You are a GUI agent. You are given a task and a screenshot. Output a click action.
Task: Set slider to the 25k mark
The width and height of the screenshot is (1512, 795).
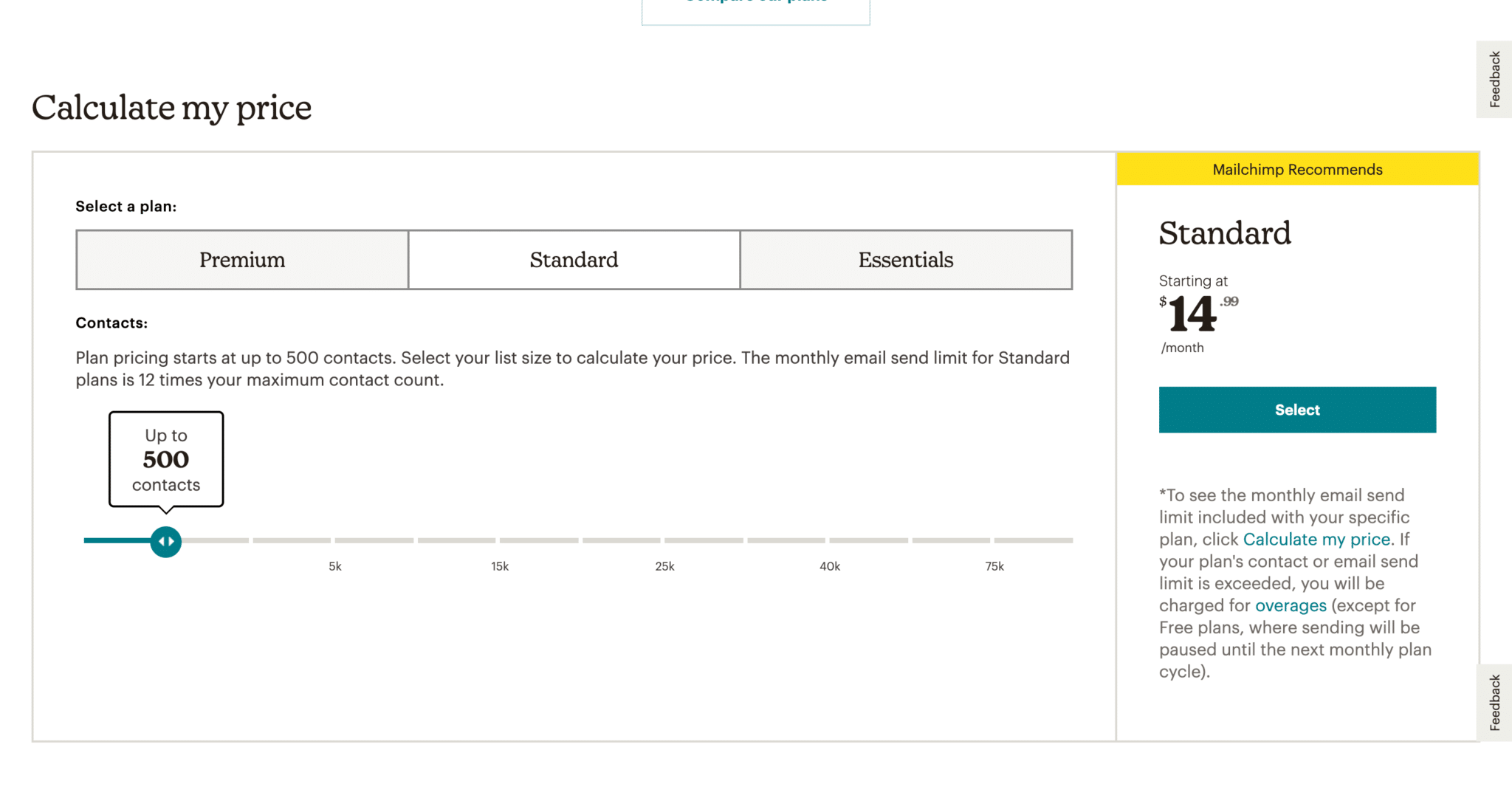click(x=664, y=540)
